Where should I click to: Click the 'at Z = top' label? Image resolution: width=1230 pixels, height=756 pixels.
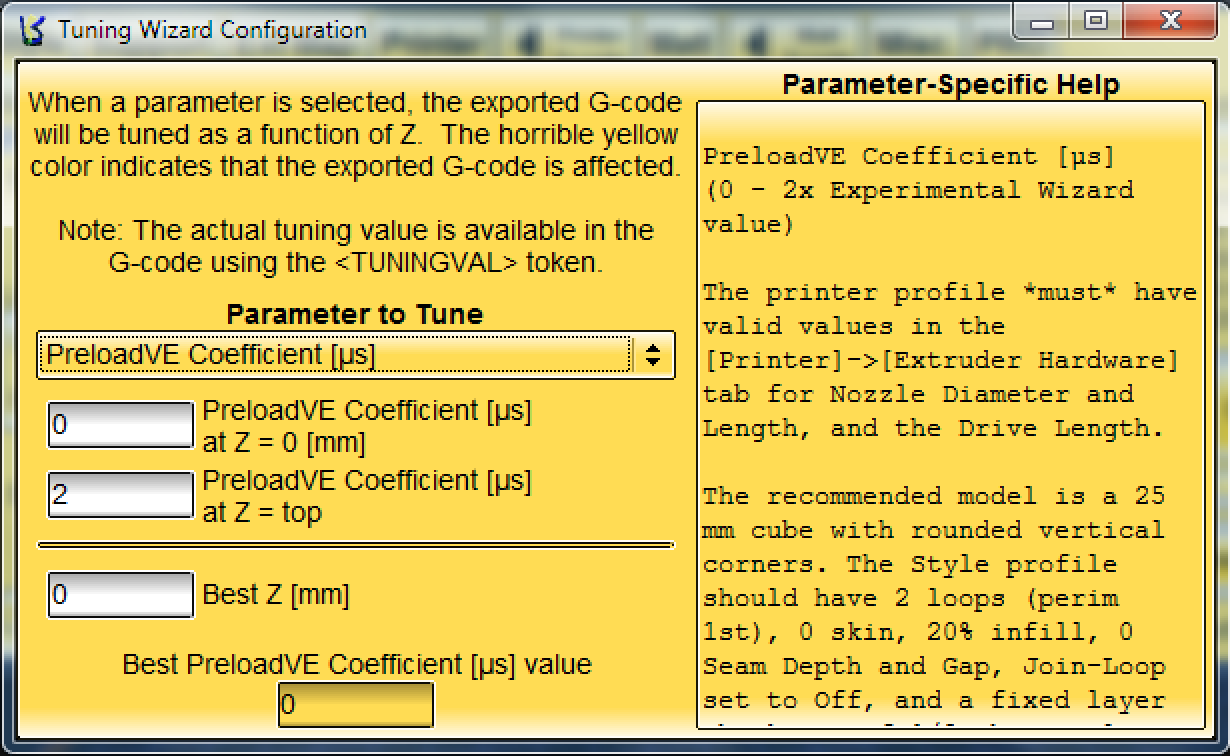262,513
